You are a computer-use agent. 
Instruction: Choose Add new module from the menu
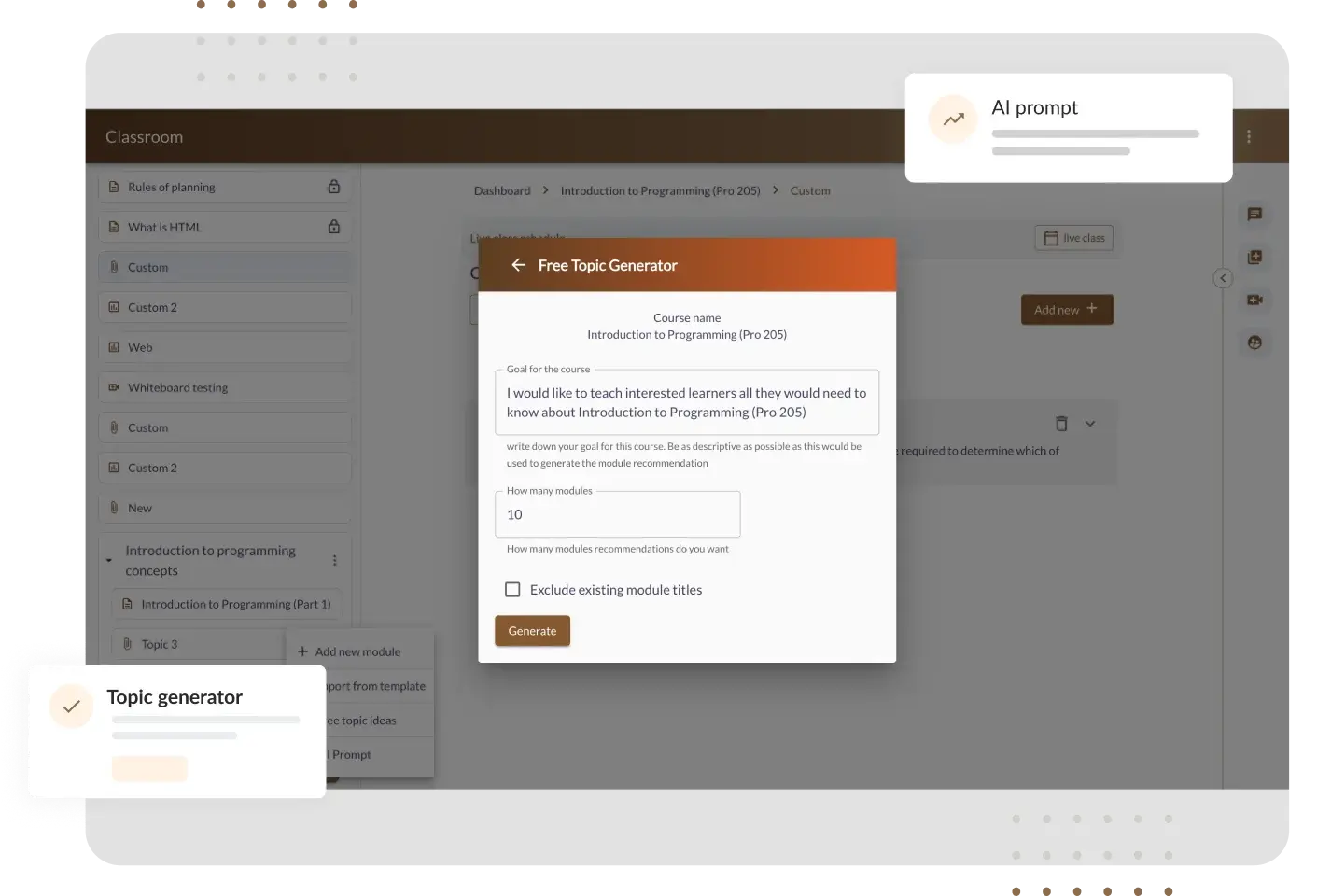359,651
